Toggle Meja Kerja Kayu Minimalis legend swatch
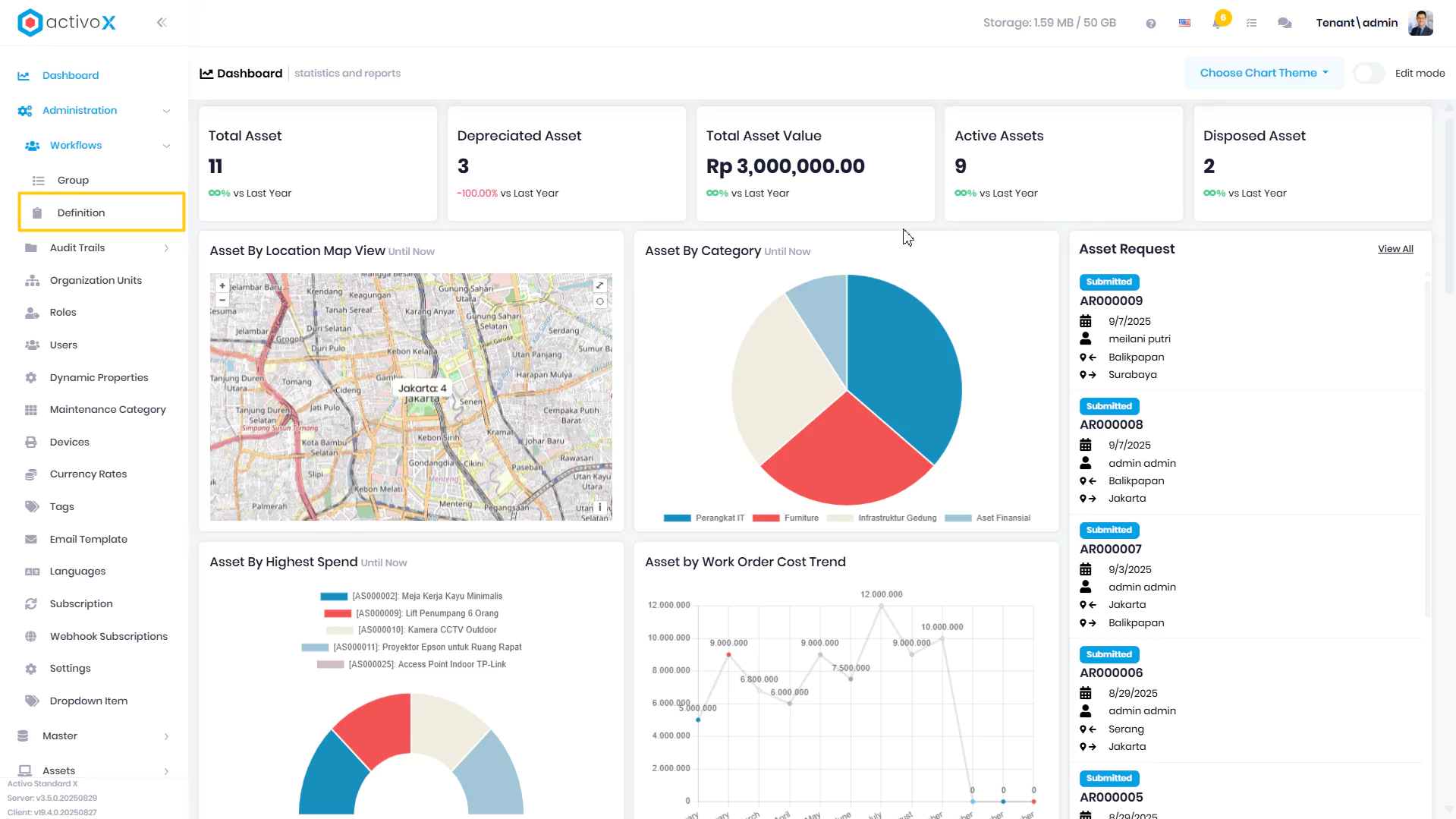 click(x=334, y=597)
